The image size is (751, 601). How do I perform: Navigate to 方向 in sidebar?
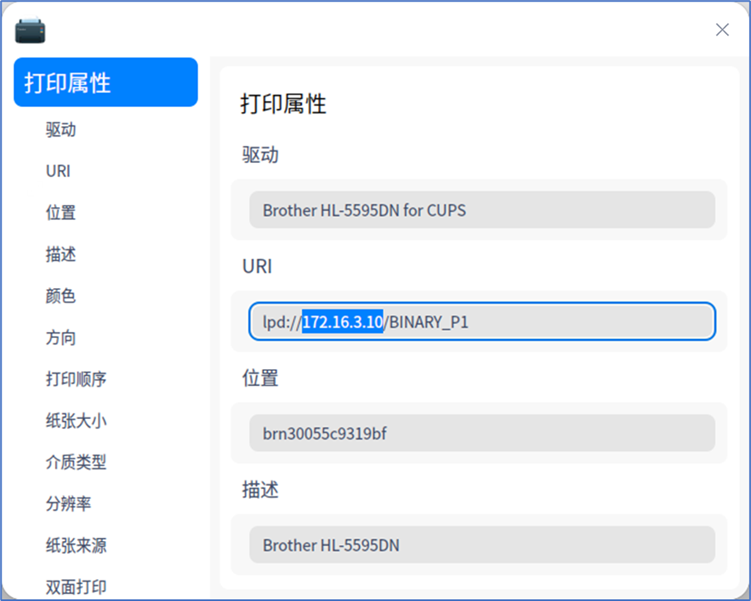61,337
